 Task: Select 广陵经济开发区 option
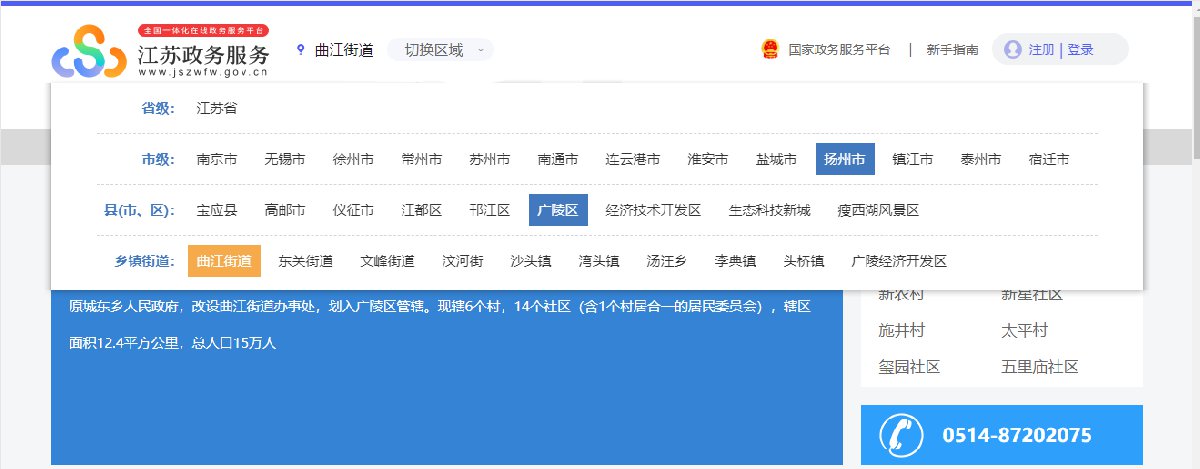[898, 261]
